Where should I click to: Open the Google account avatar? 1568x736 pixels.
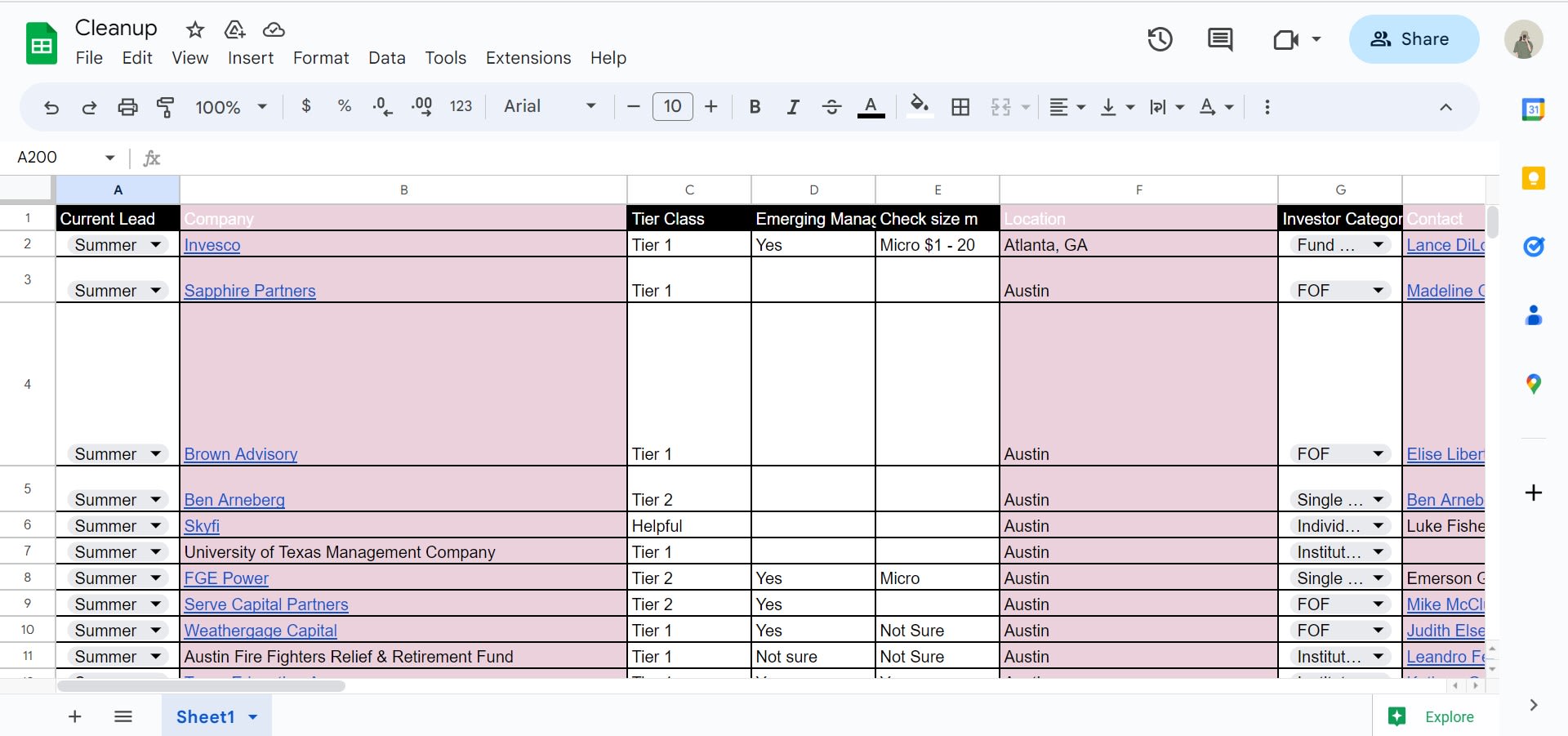[x=1523, y=40]
